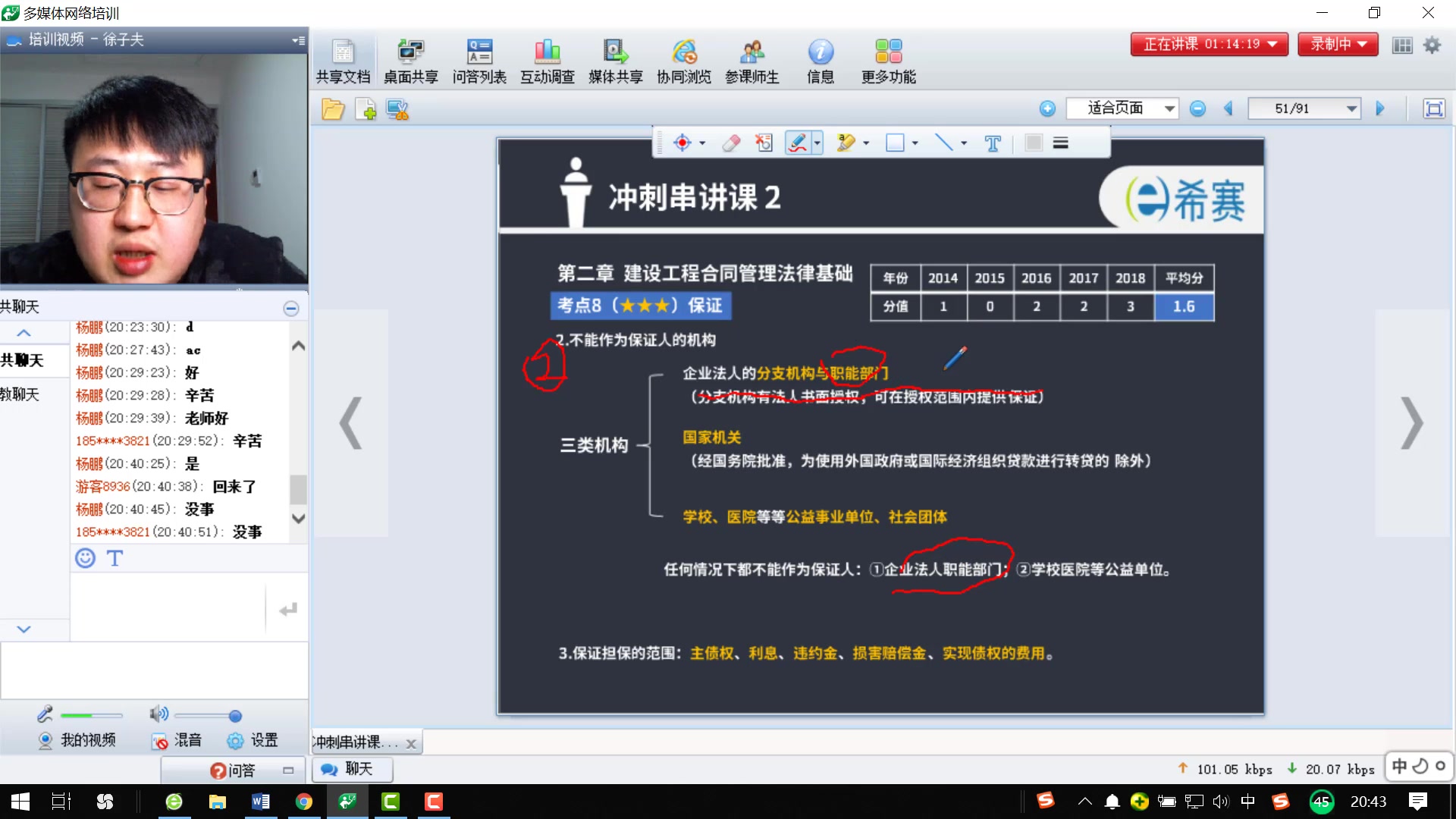This screenshot has width=1456, height=819.
Task: Clear all annotations on the slide
Action: click(764, 143)
